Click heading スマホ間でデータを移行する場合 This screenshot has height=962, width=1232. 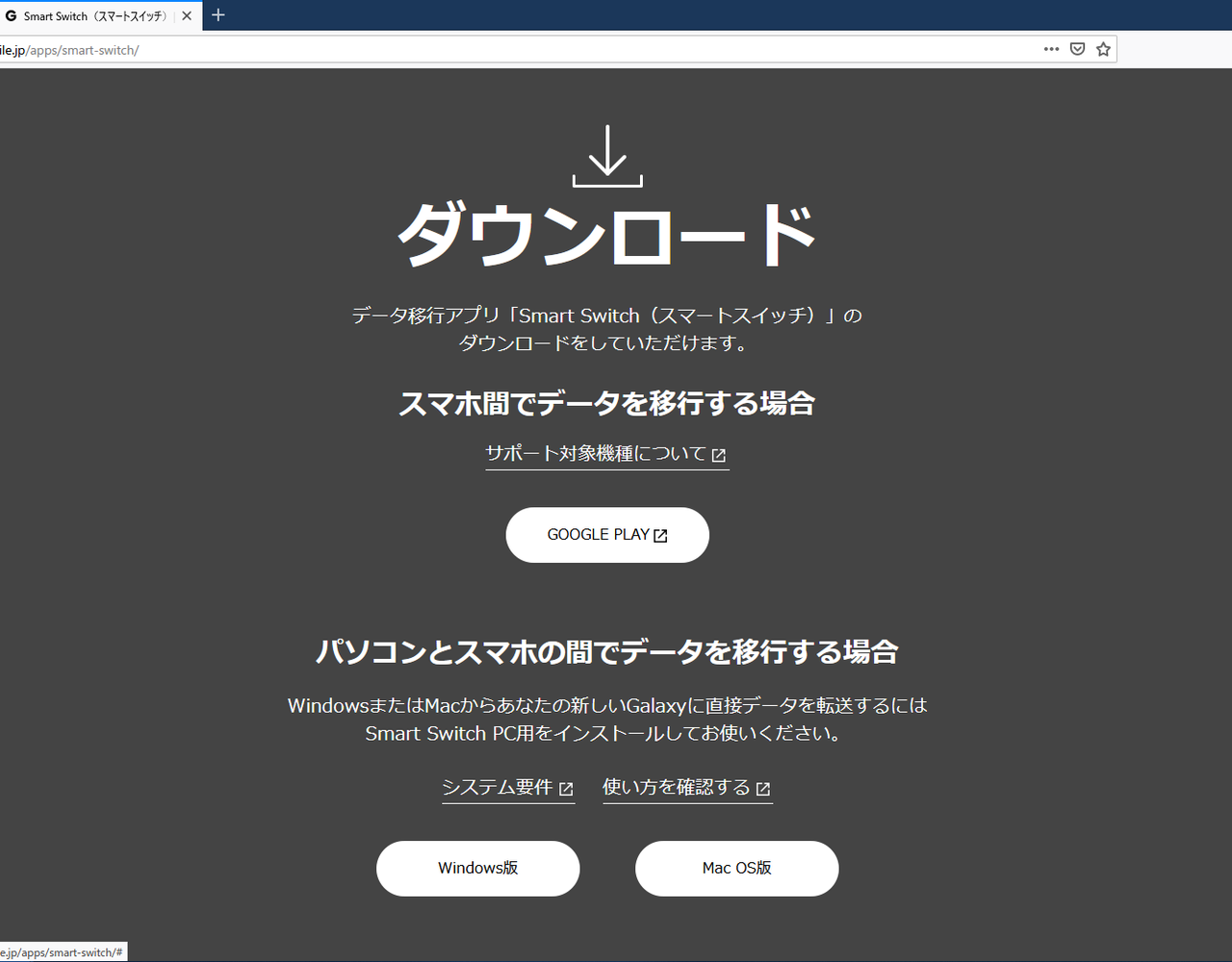[x=607, y=403]
